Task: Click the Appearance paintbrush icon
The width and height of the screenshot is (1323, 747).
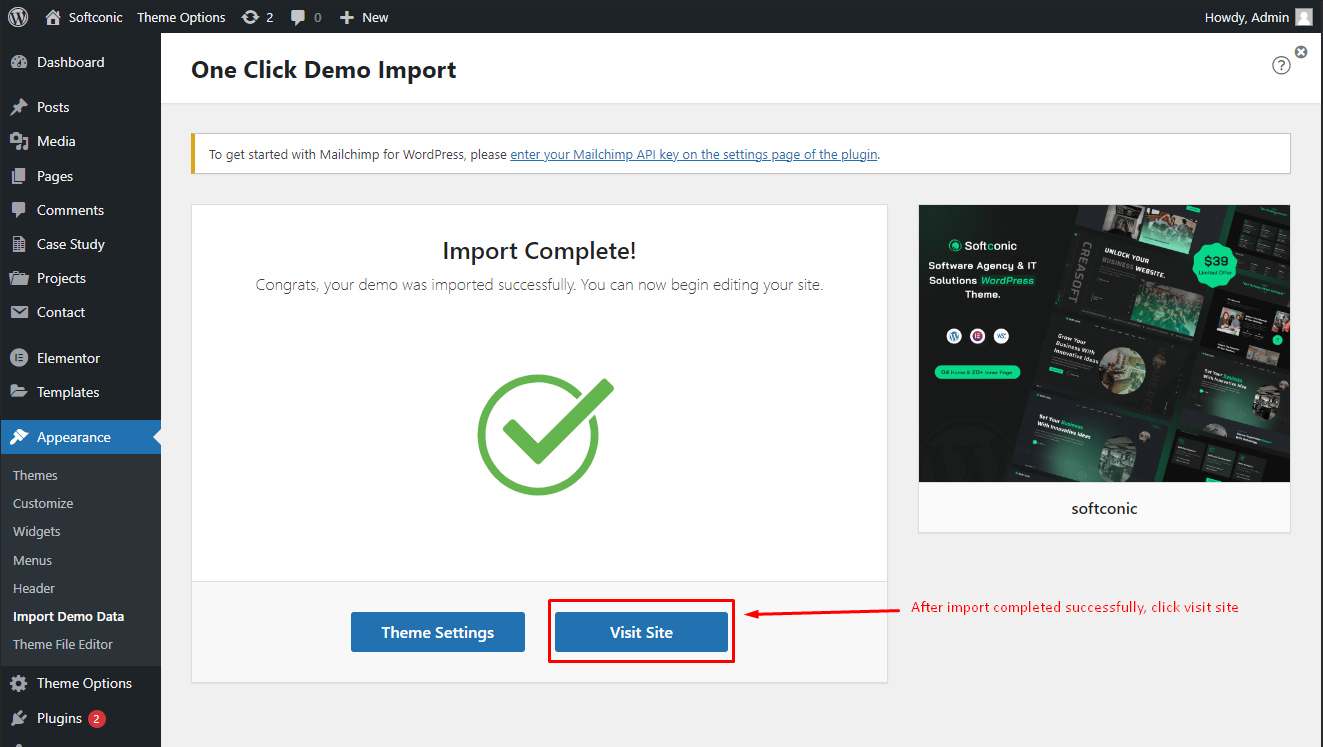Action: [x=19, y=437]
